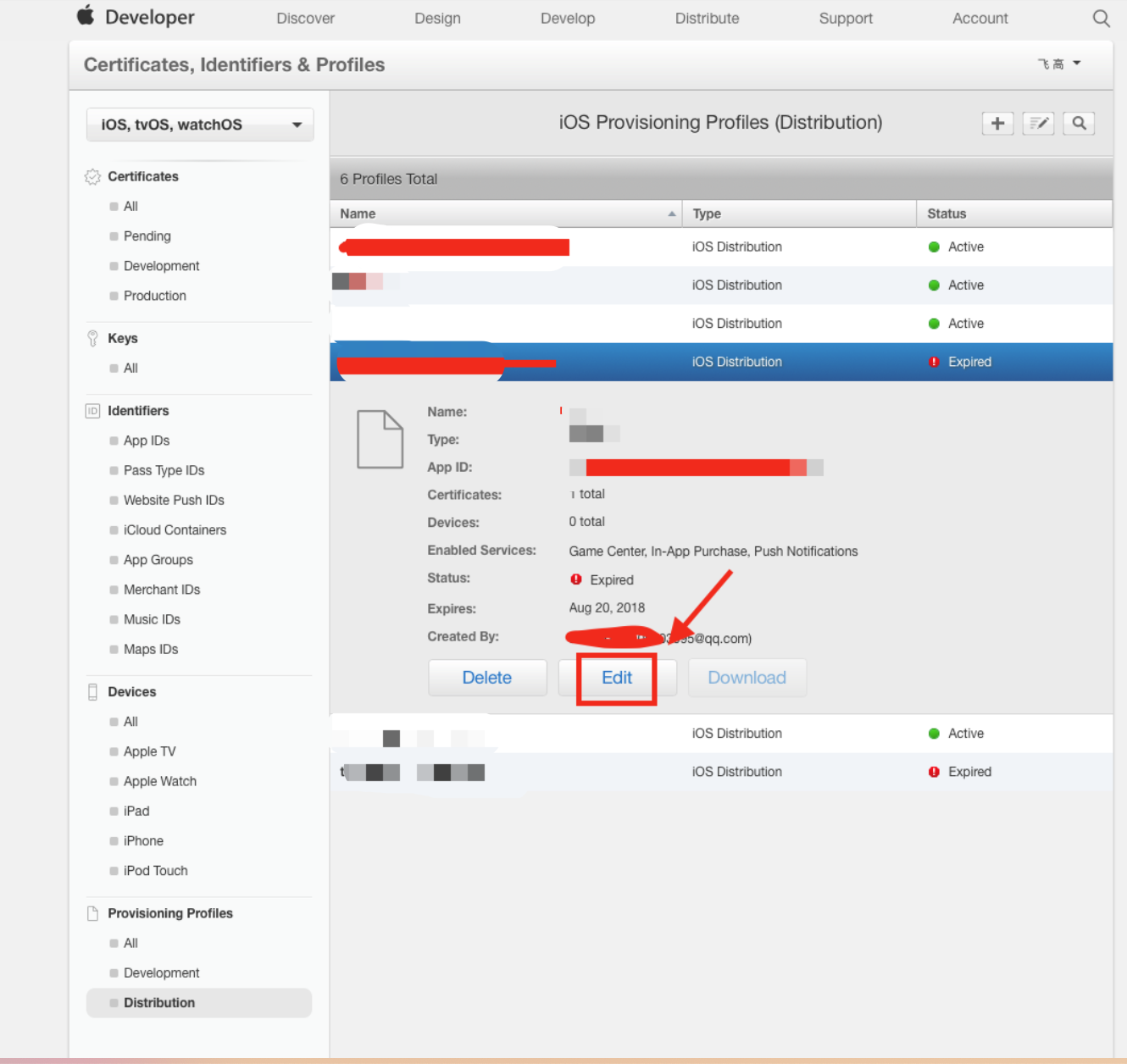Select App IDs in the sidebar
Screen dimensions: 1127x1064
tap(147, 441)
